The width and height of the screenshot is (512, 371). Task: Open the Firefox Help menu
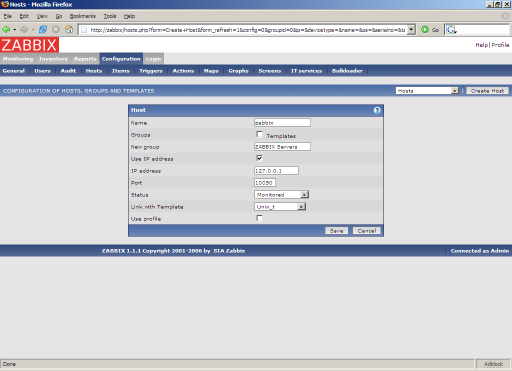click(x=129, y=16)
